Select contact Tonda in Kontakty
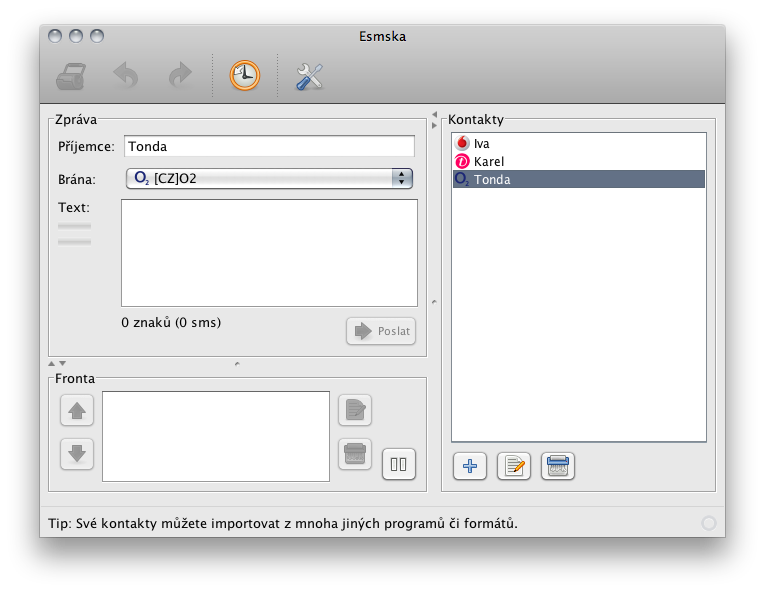The image size is (765, 592). click(579, 180)
